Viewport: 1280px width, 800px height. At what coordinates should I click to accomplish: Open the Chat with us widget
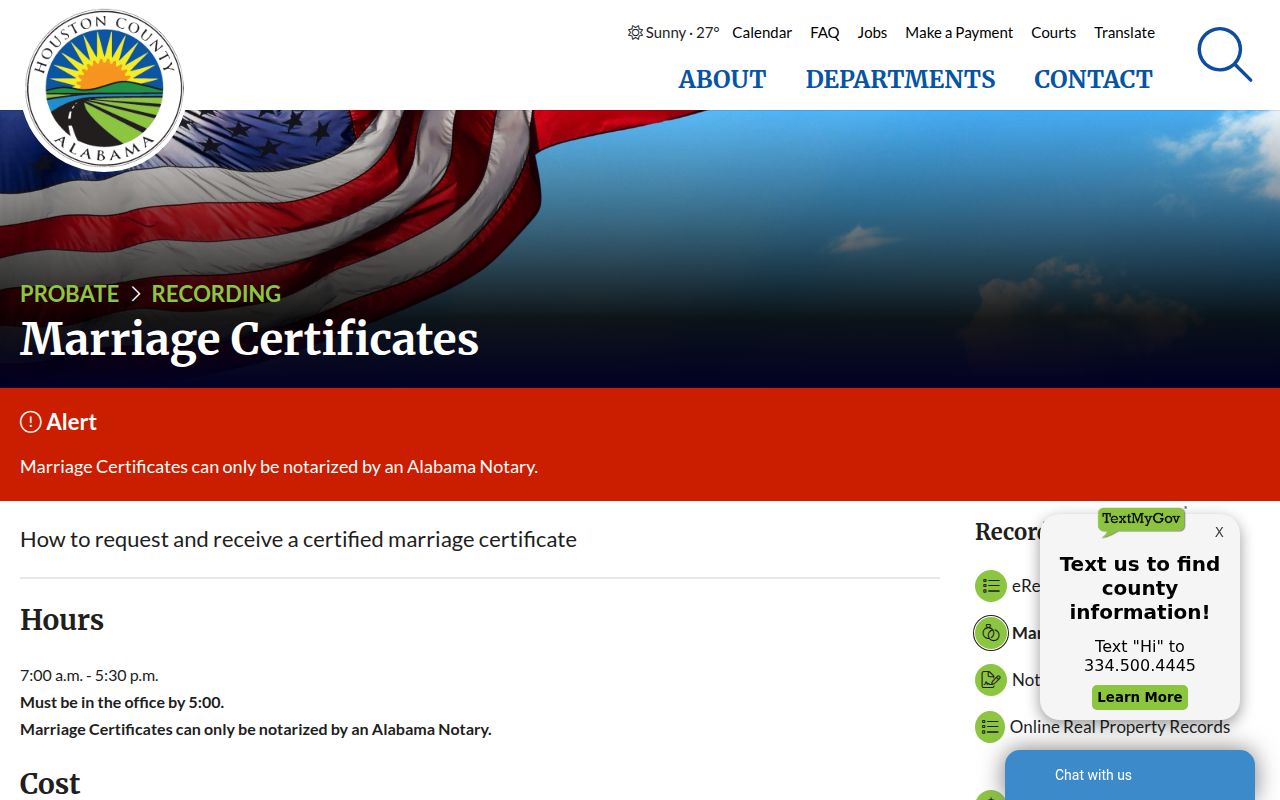click(1130, 775)
